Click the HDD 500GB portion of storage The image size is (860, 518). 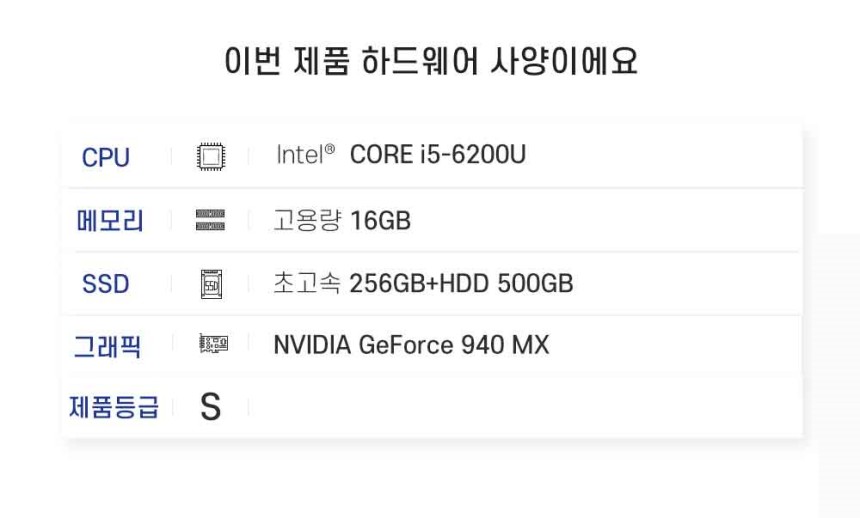[x=506, y=284]
